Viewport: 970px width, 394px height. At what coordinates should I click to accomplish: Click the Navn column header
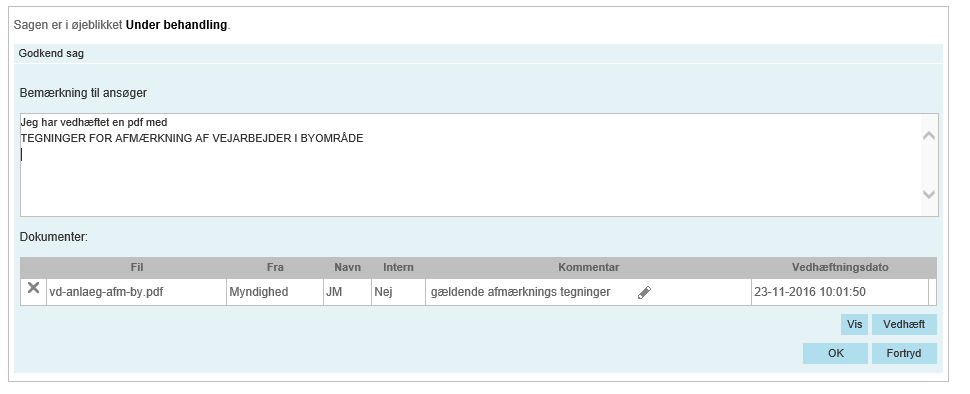pos(347,267)
